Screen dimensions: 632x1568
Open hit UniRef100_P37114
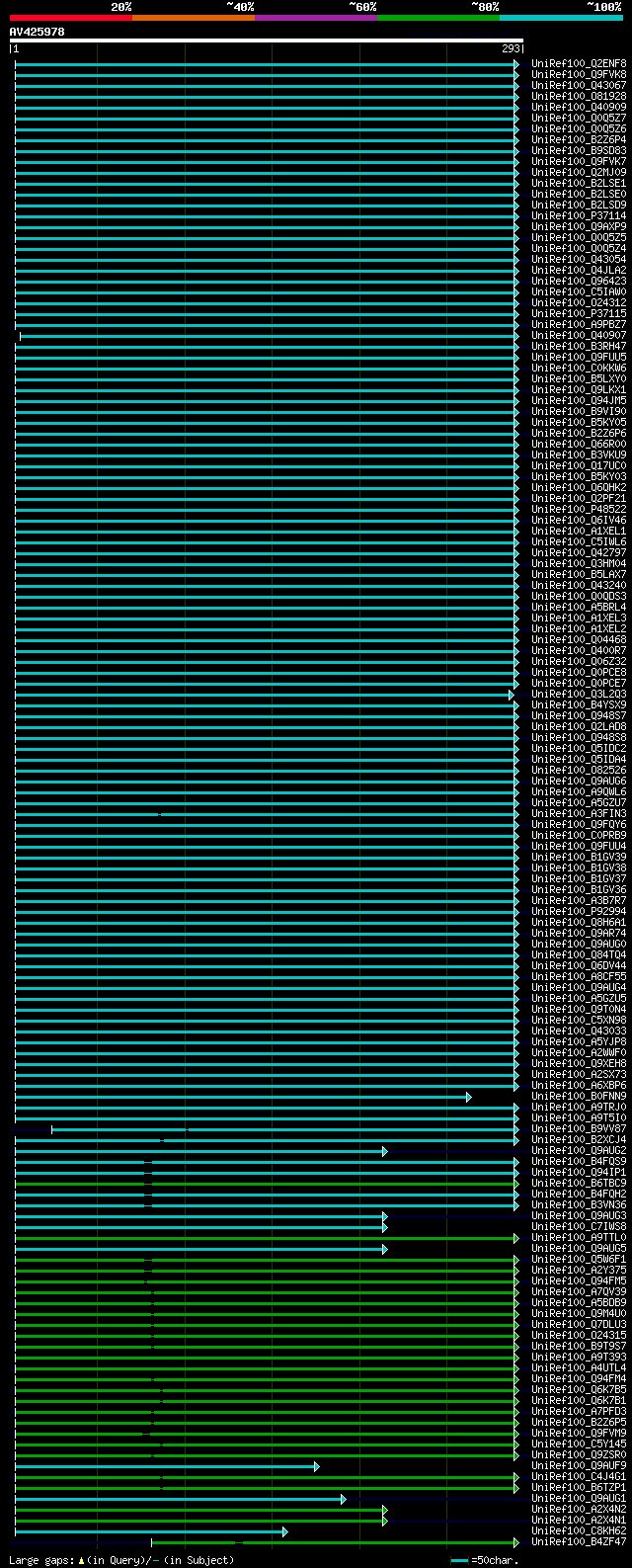(579, 216)
